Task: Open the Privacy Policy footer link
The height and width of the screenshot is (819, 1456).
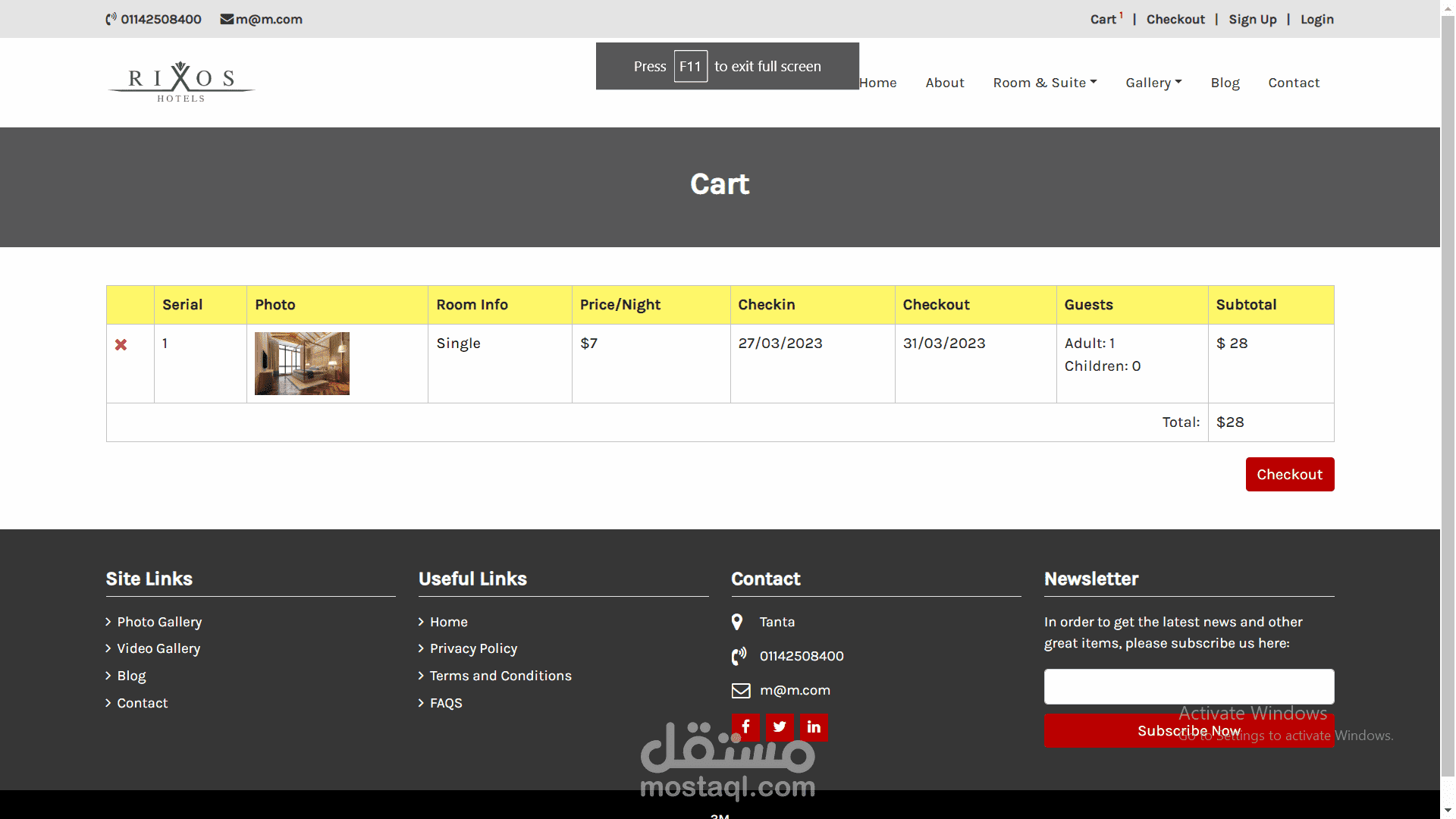Action: 473,649
